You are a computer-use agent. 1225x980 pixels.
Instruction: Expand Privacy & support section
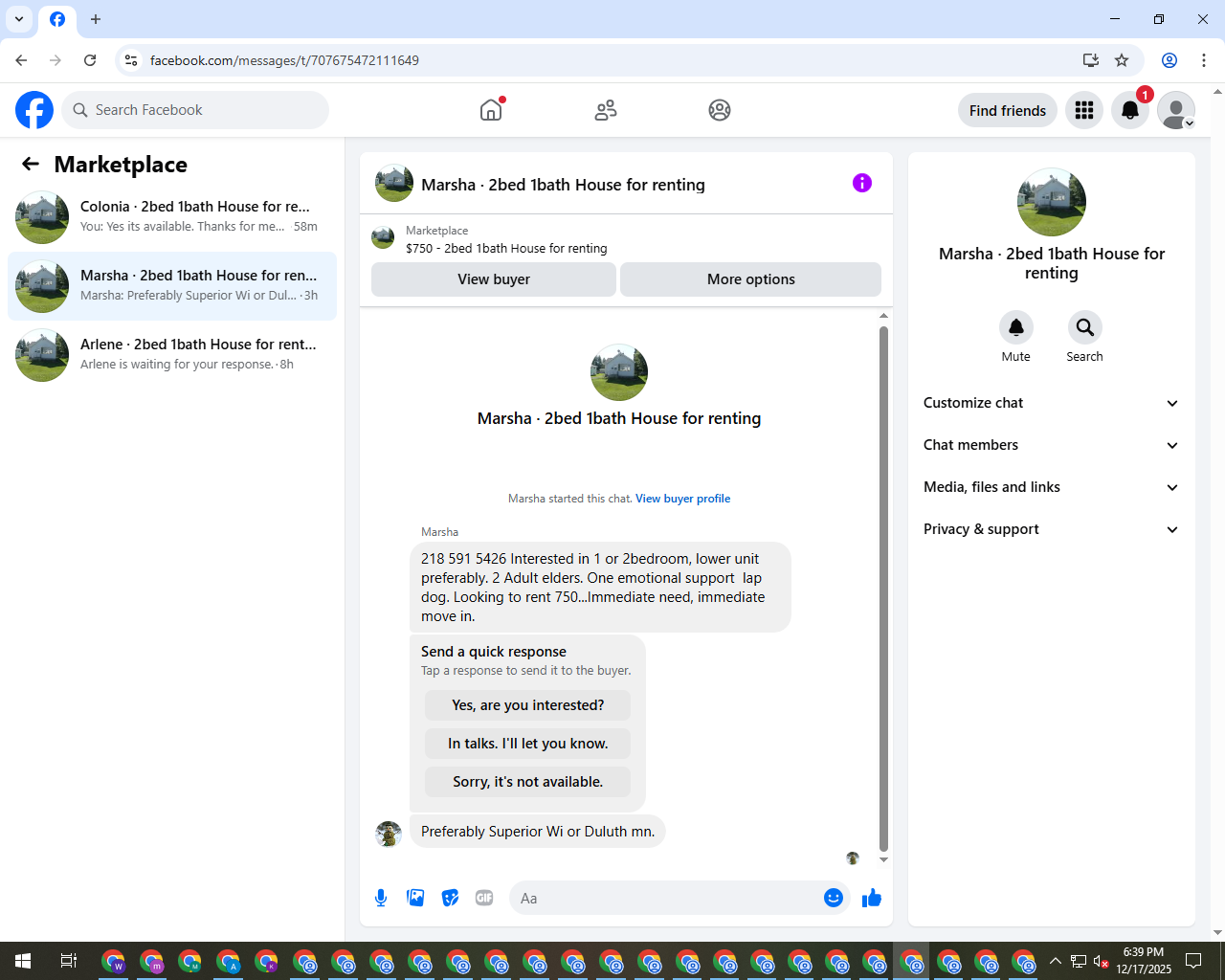[1051, 529]
